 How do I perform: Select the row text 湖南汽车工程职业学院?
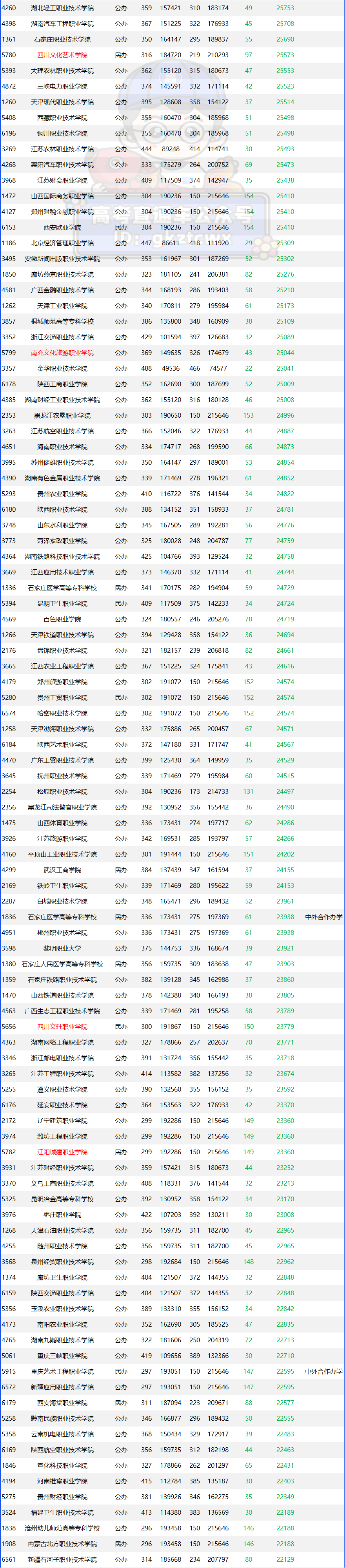62,24
